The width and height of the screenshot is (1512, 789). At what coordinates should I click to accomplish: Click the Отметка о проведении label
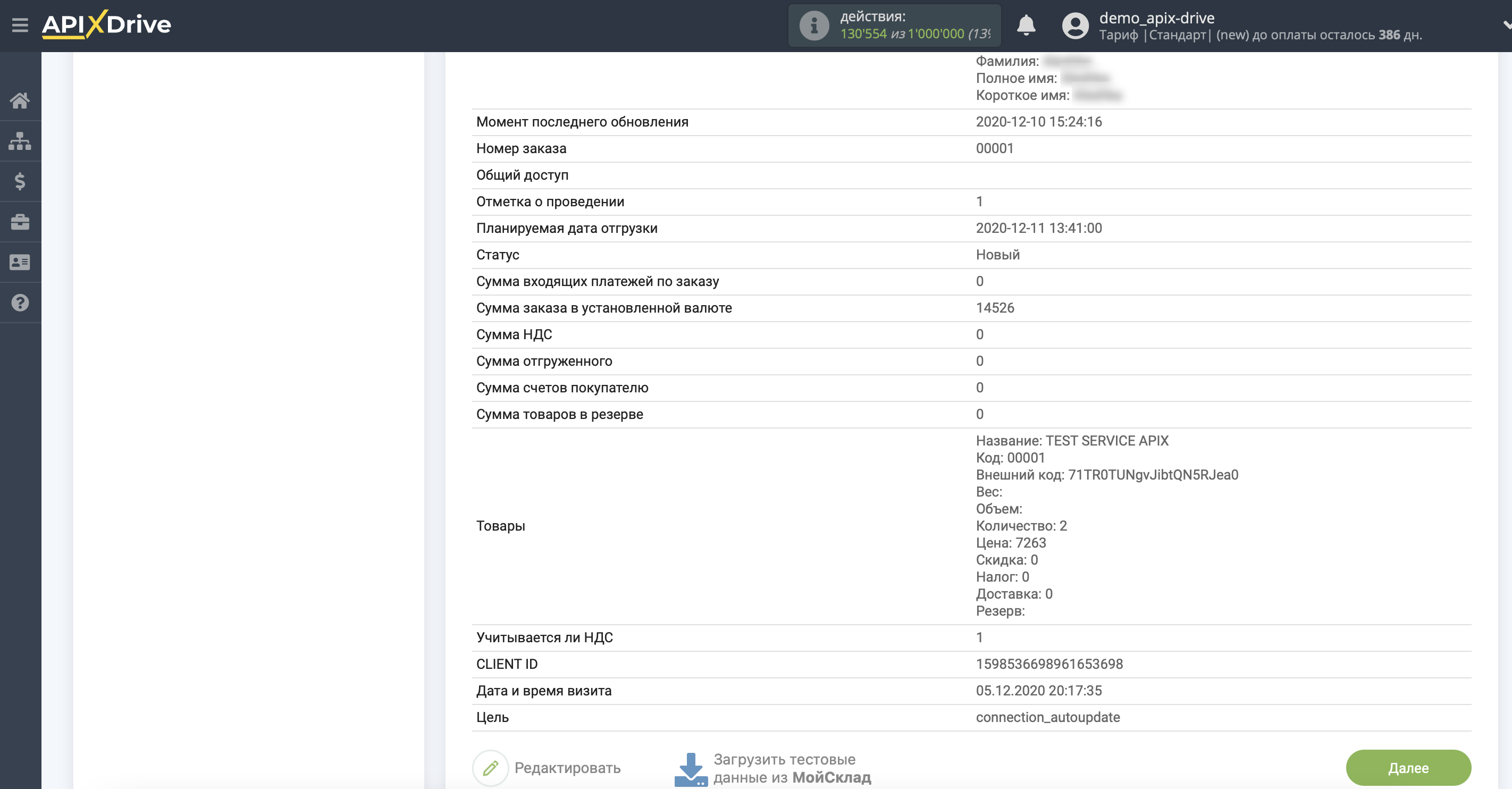point(549,202)
